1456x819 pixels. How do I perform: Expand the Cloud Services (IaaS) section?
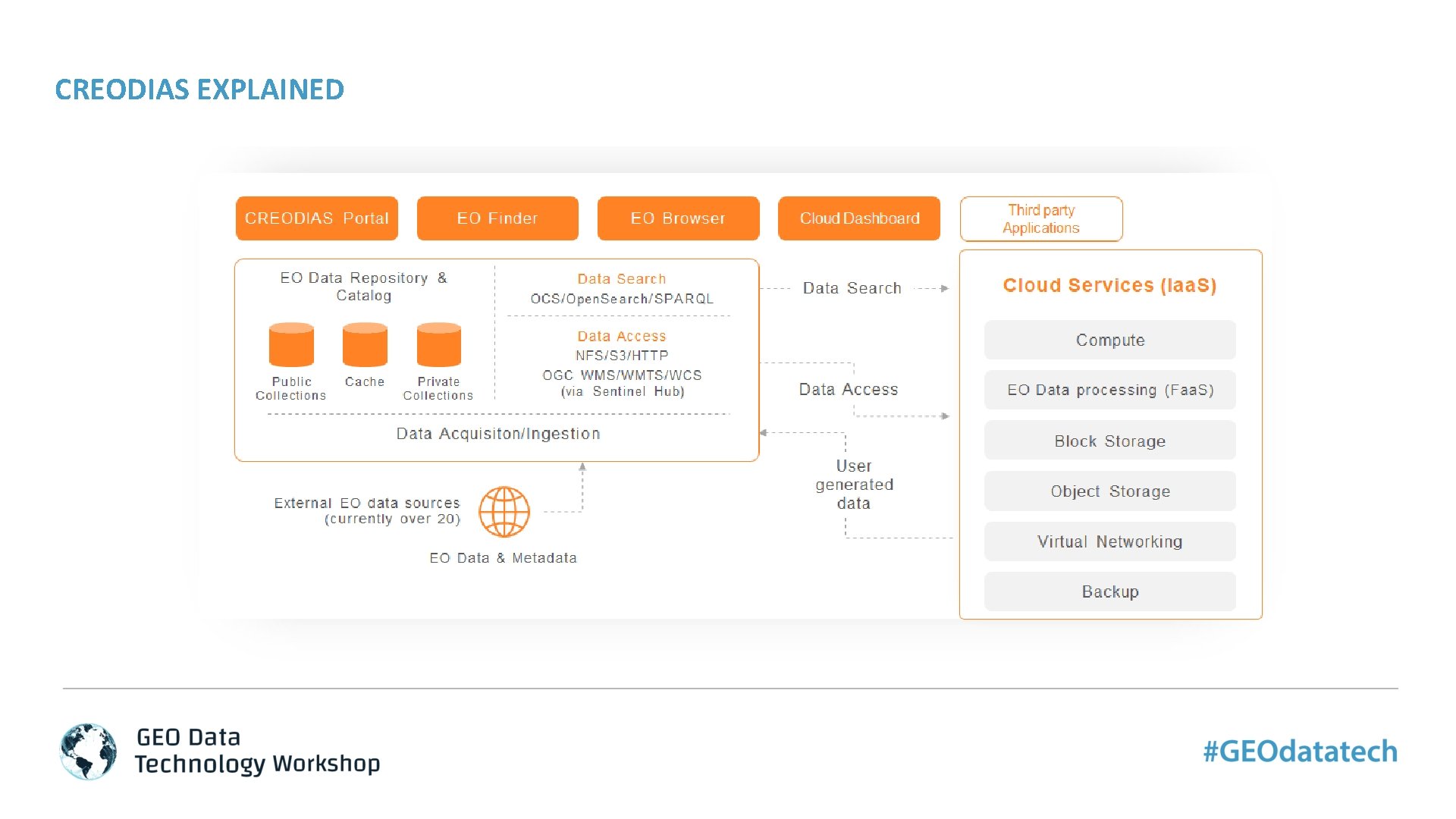(1109, 286)
